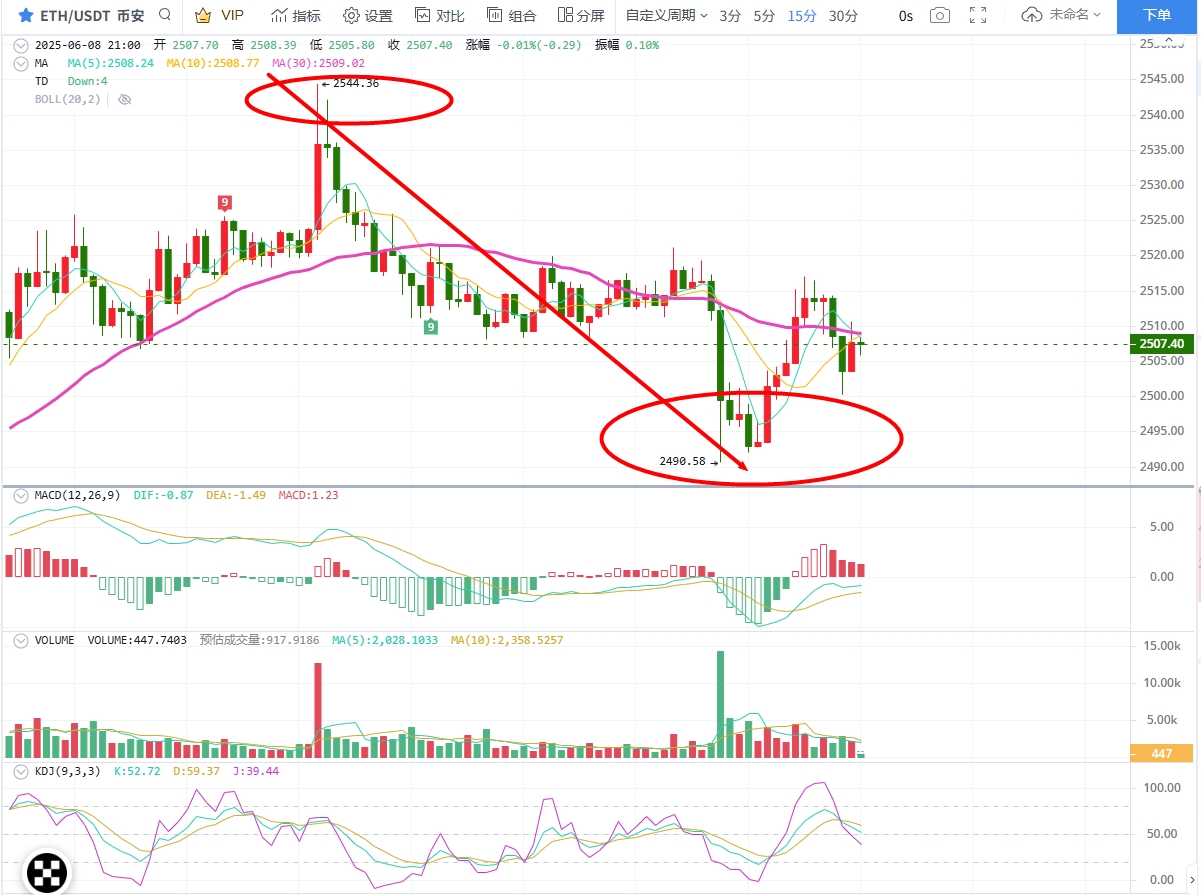Open 设置 chart settings
This screenshot has width=1201, height=895.
pos(367,15)
